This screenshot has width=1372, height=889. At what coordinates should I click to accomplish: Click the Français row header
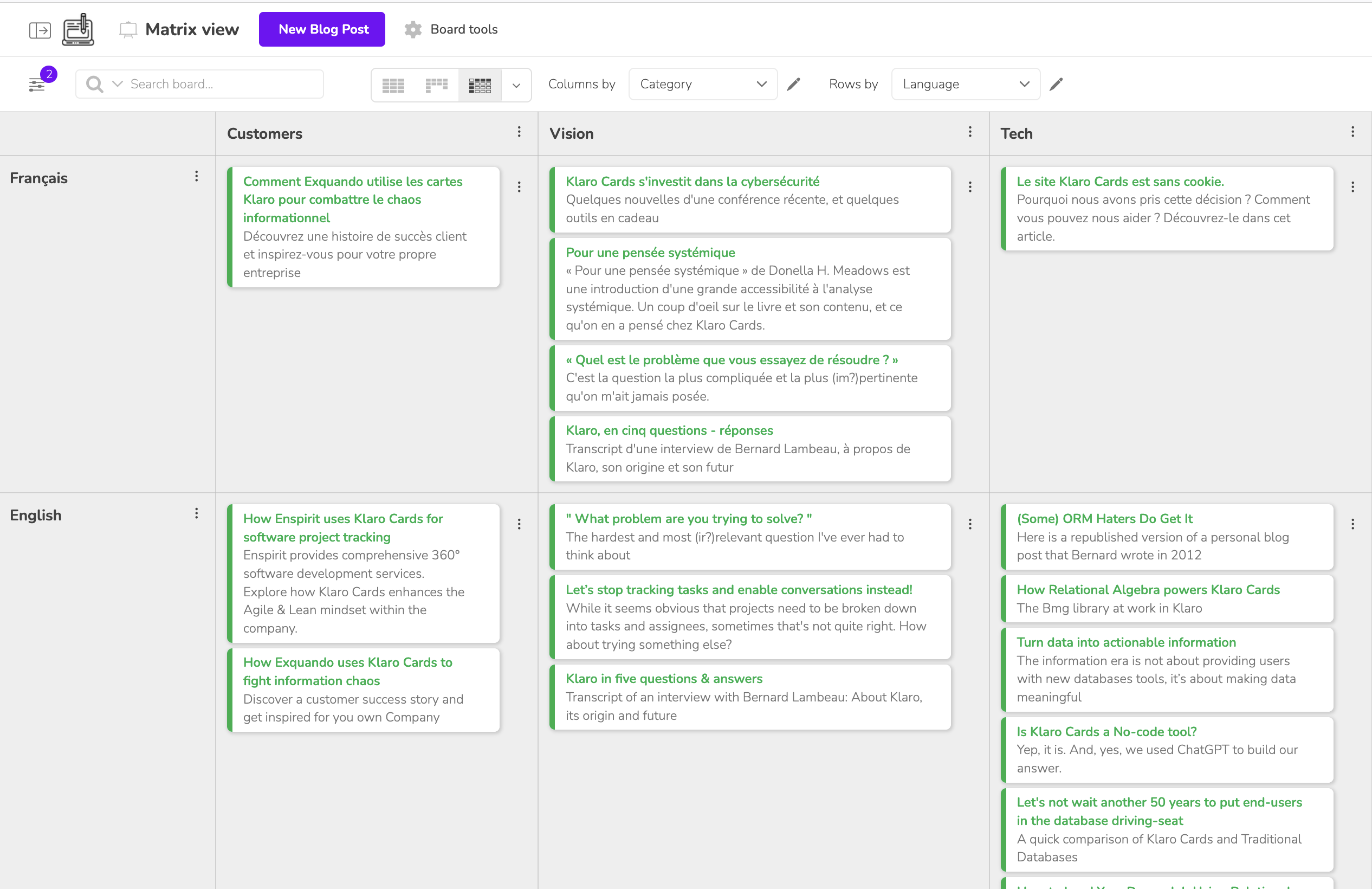38,178
